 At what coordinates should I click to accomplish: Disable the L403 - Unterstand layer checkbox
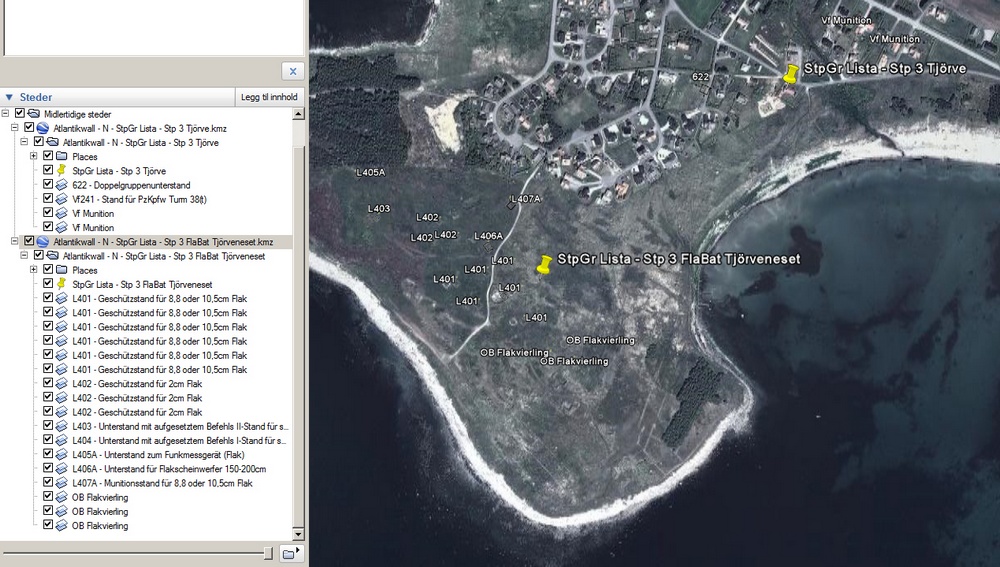coord(47,426)
